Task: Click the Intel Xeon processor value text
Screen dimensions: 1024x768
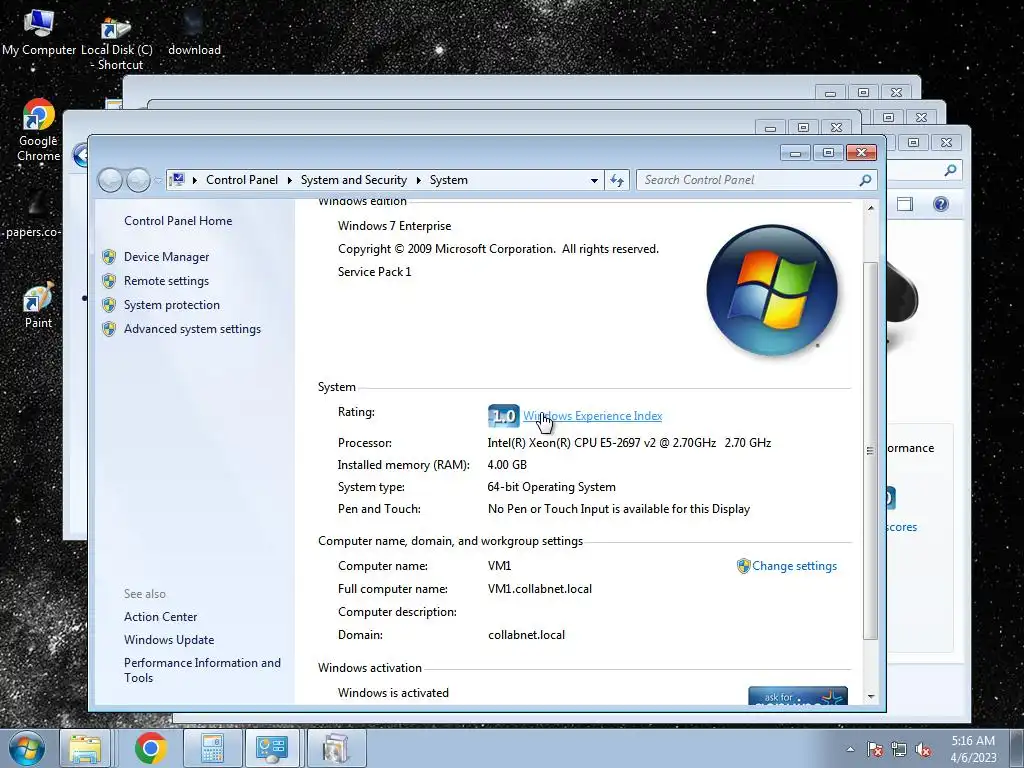Action: click(629, 443)
